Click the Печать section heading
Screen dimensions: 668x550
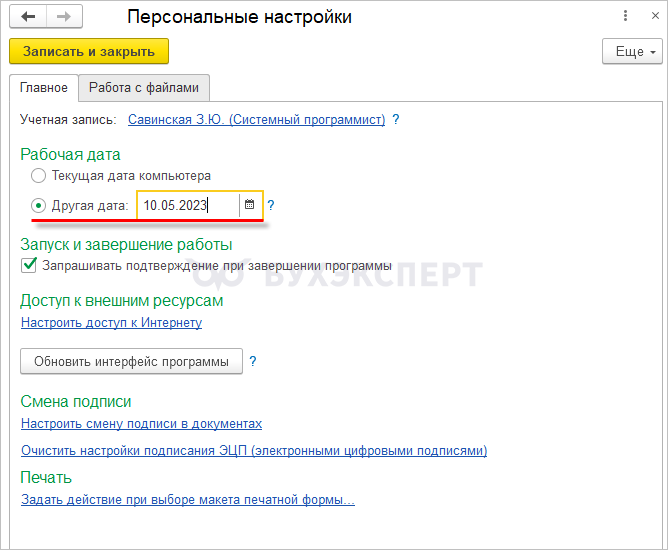(46, 478)
